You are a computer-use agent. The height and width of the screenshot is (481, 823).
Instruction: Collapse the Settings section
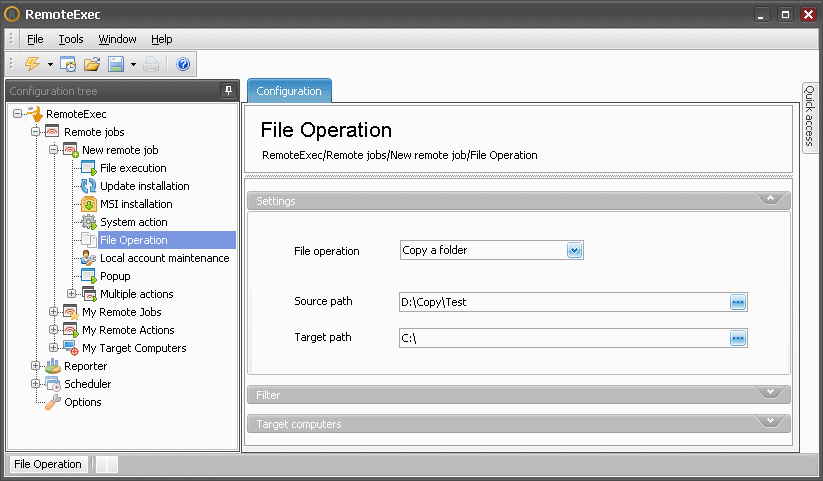point(771,198)
